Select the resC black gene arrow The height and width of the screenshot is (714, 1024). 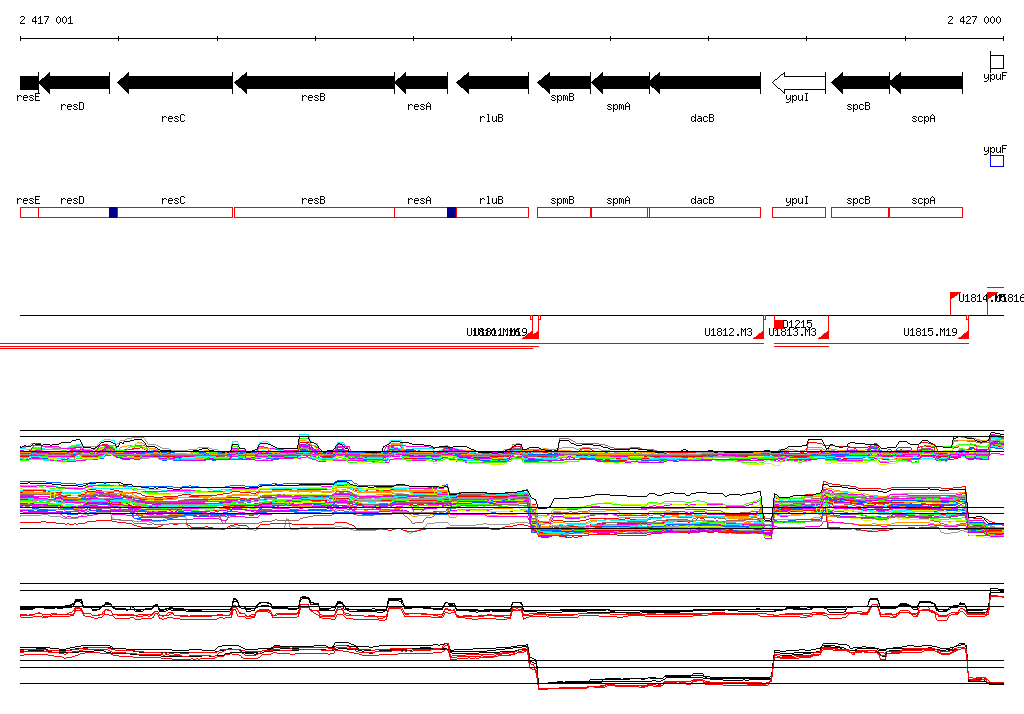(x=175, y=82)
